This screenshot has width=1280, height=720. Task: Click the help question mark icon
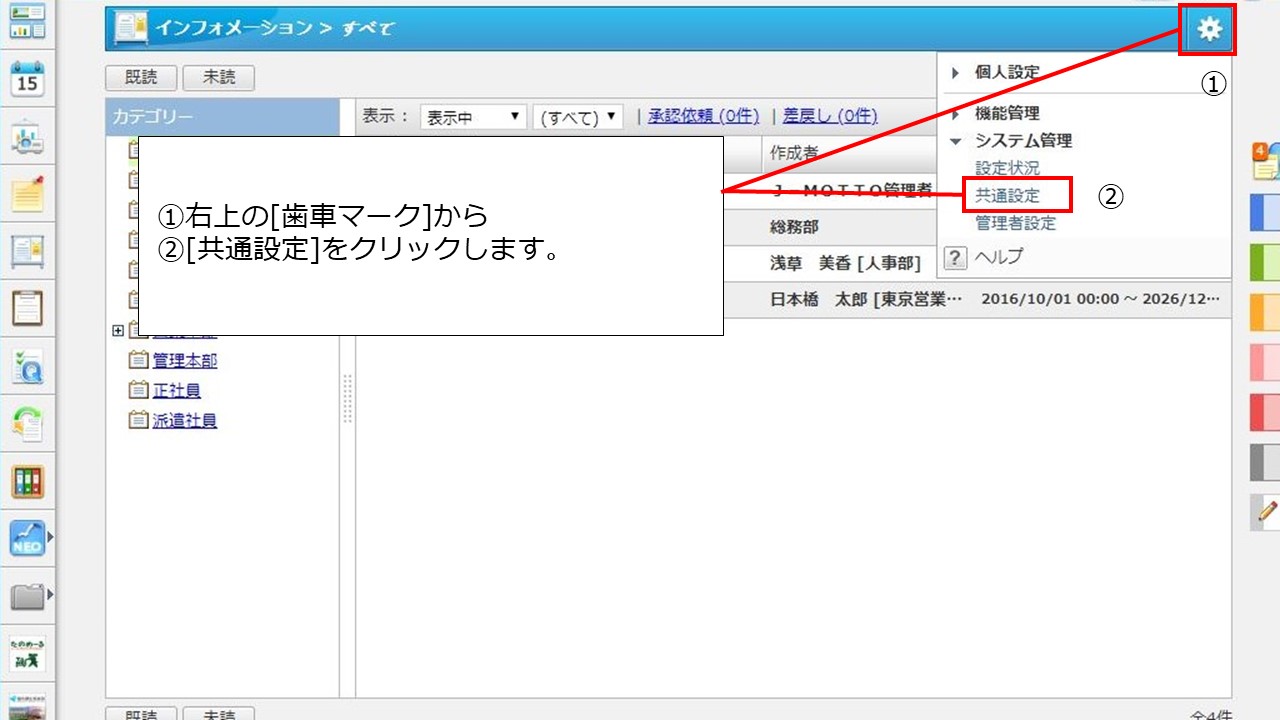tap(956, 258)
